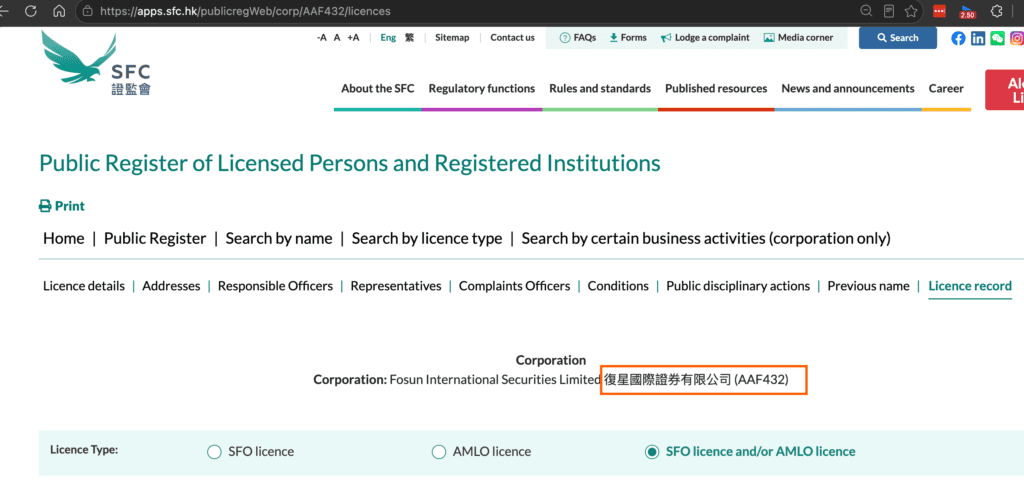
Task: Switch language to Traditional Chinese 繁
Action: [409, 38]
